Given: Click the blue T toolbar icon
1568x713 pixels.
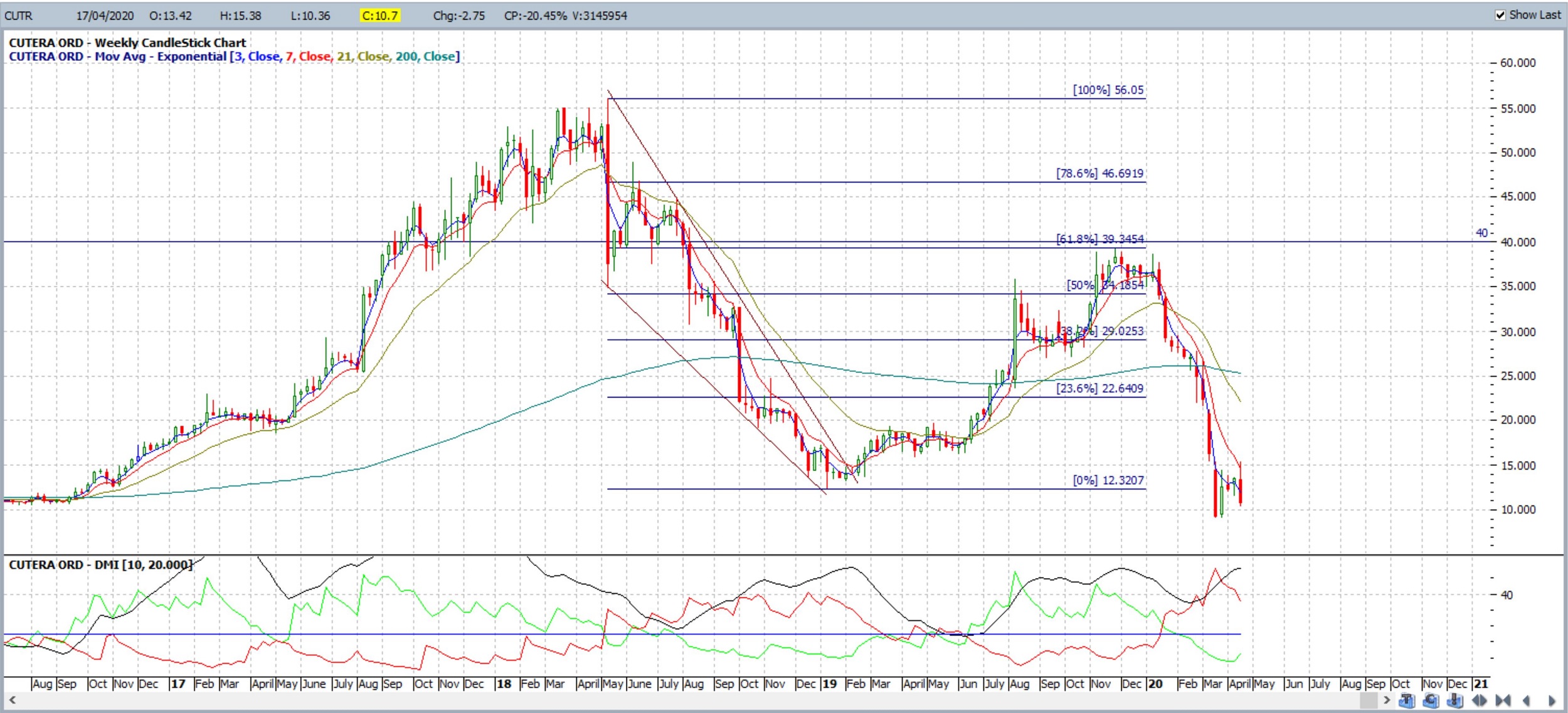Looking at the screenshot, I should tap(1407, 700).
